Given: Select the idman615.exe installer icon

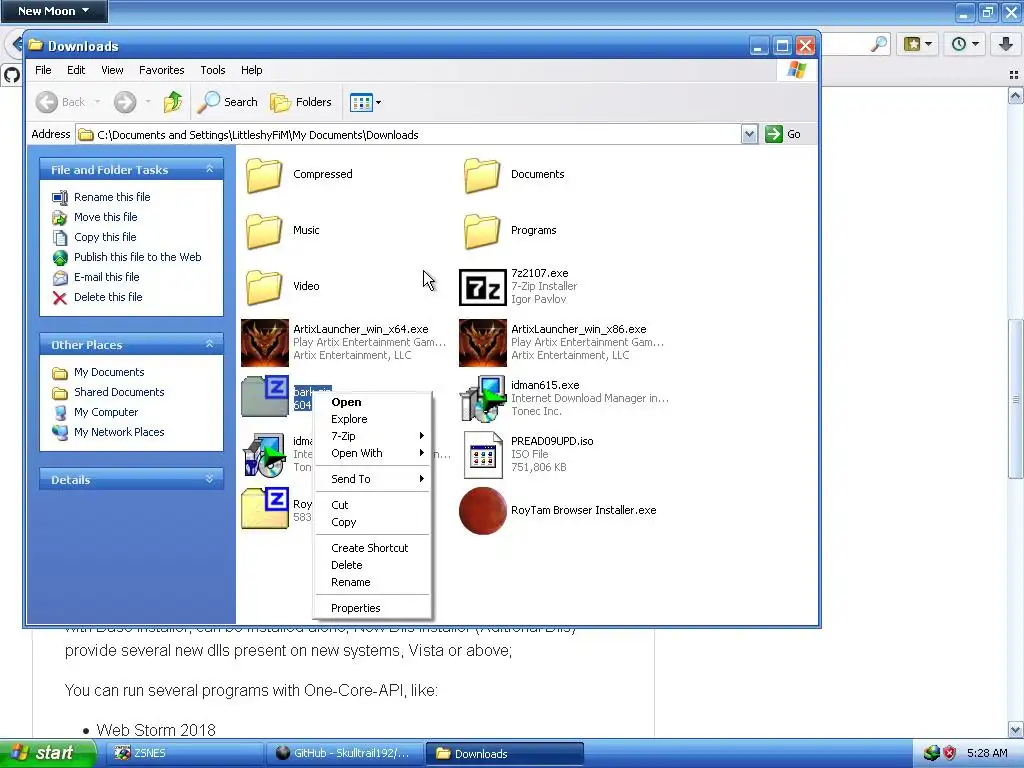Looking at the screenshot, I should point(483,398).
